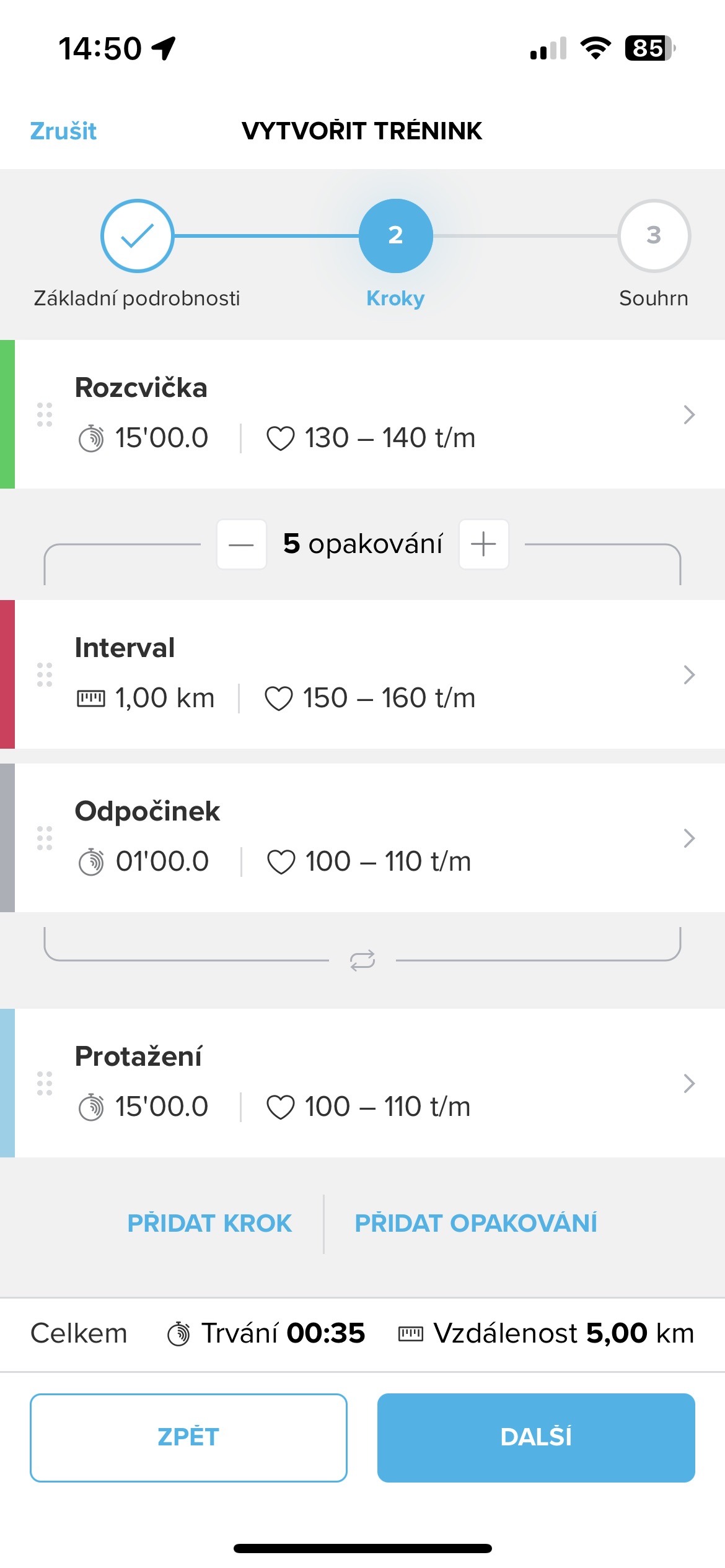The width and height of the screenshot is (725, 1568).
Task: Tap the drag handle beside Protažení
Action: pyautogui.click(x=44, y=1083)
